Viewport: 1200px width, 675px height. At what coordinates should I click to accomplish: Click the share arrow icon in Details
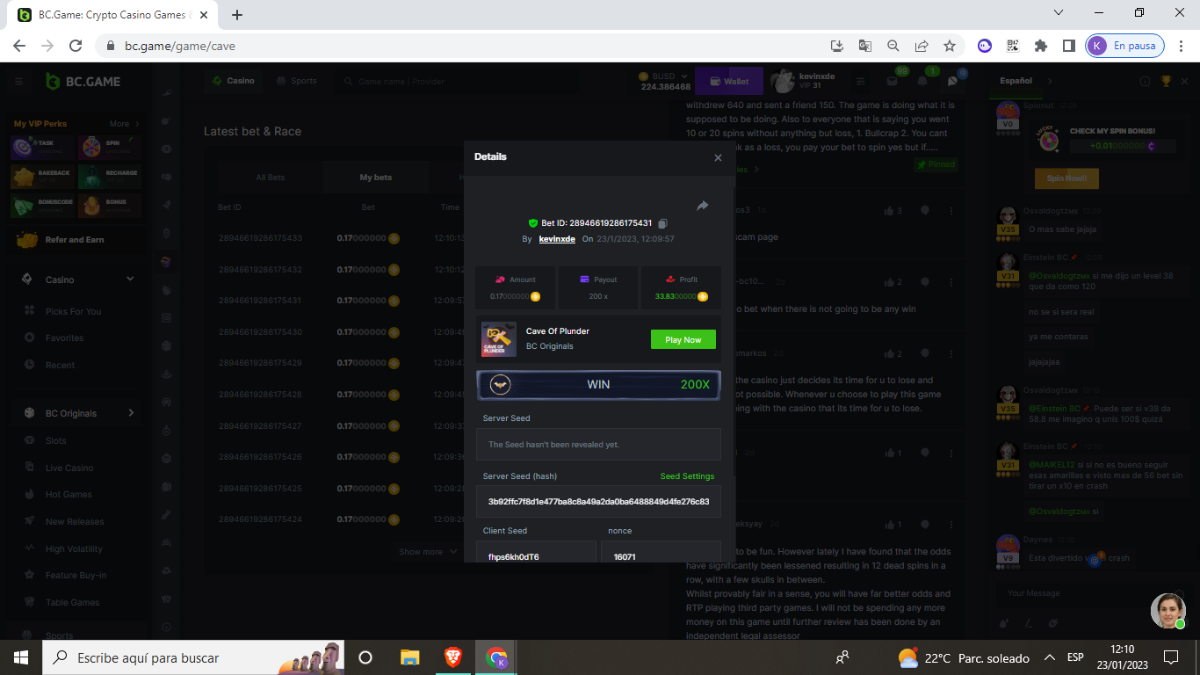[x=702, y=206]
